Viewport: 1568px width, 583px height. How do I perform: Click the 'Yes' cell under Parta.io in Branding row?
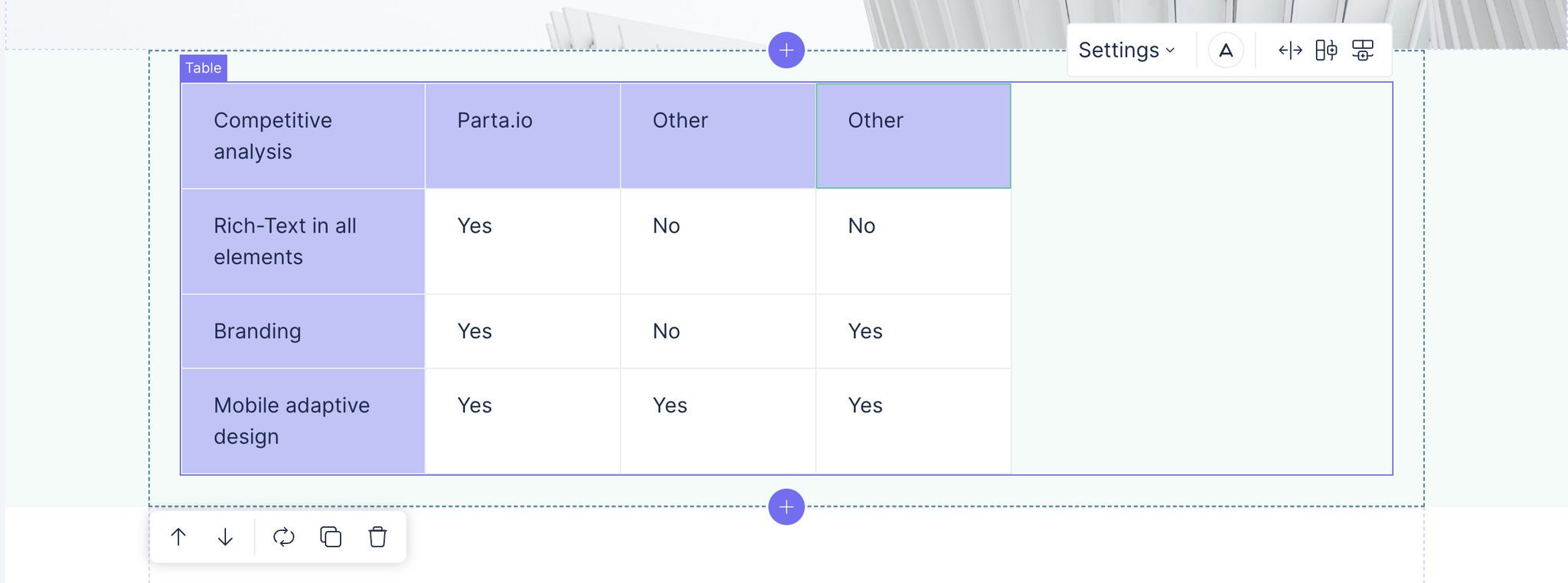pyautogui.click(x=523, y=331)
